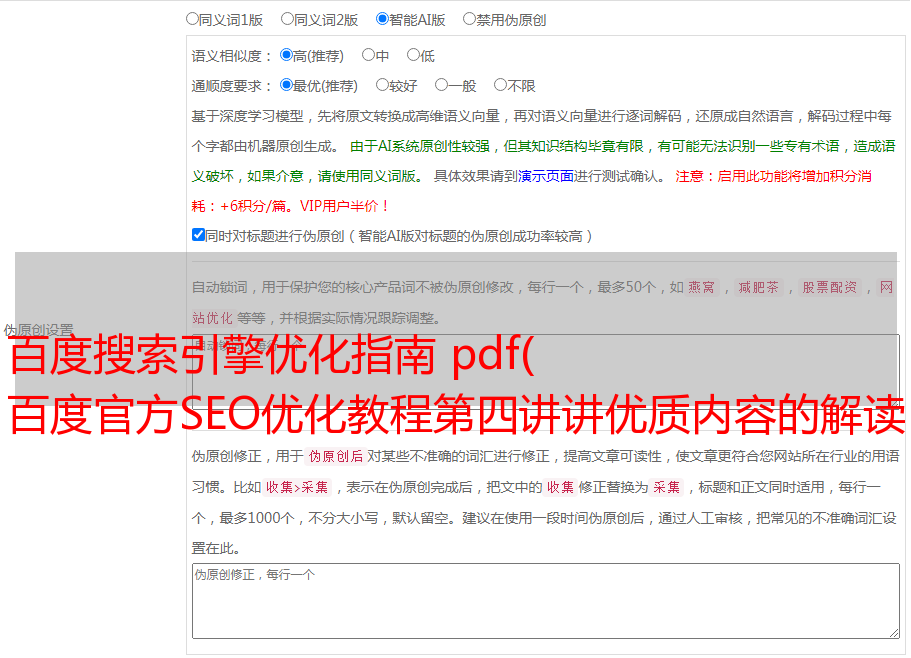Choose 一般 for 通顺度要求
The height and width of the screenshot is (658, 911).
(442, 85)
